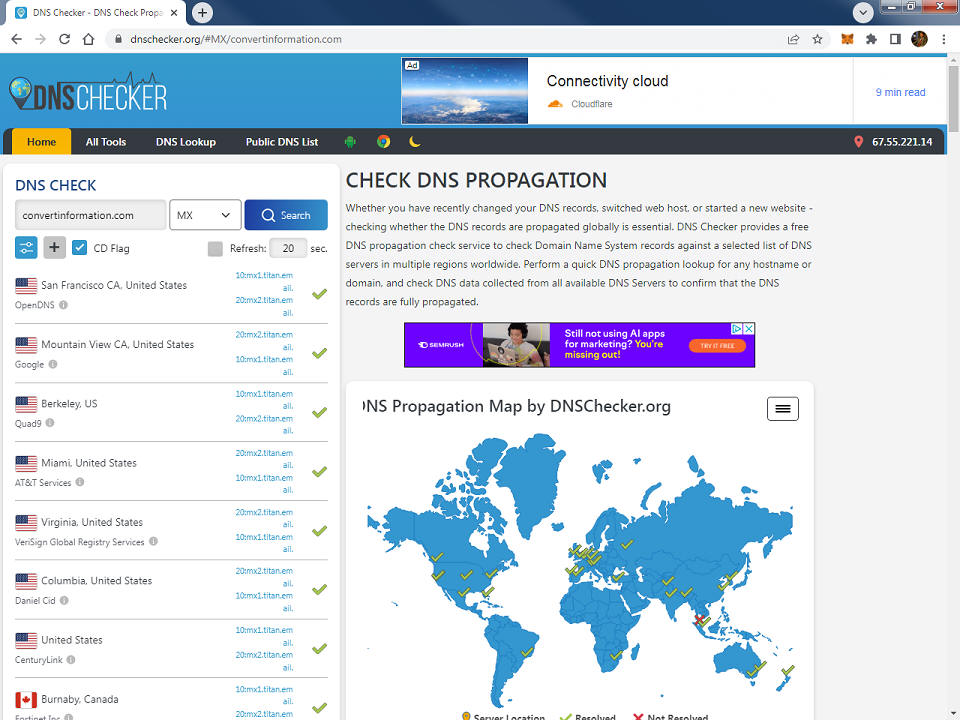The image size is (960, 720).
Task: Open the Android app link icon
Action: click(x=350, y=142)
